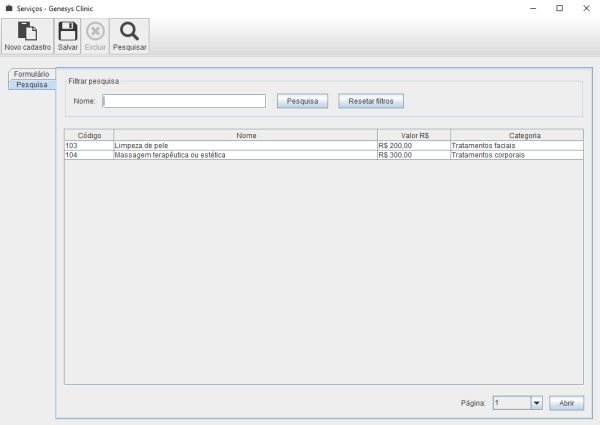Click the Resetar filtros button
This screenshot has width=600, height=425.
point(370,101)
